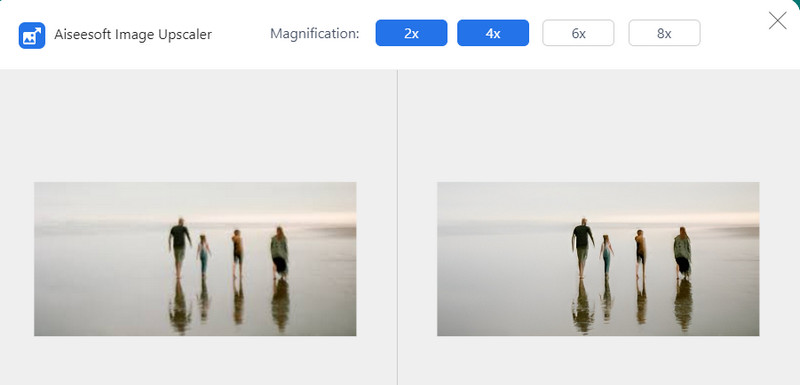Viewport: 800px width, 385px height.
Task: Click the vertical divider between the previews
Action: (397, 227)
